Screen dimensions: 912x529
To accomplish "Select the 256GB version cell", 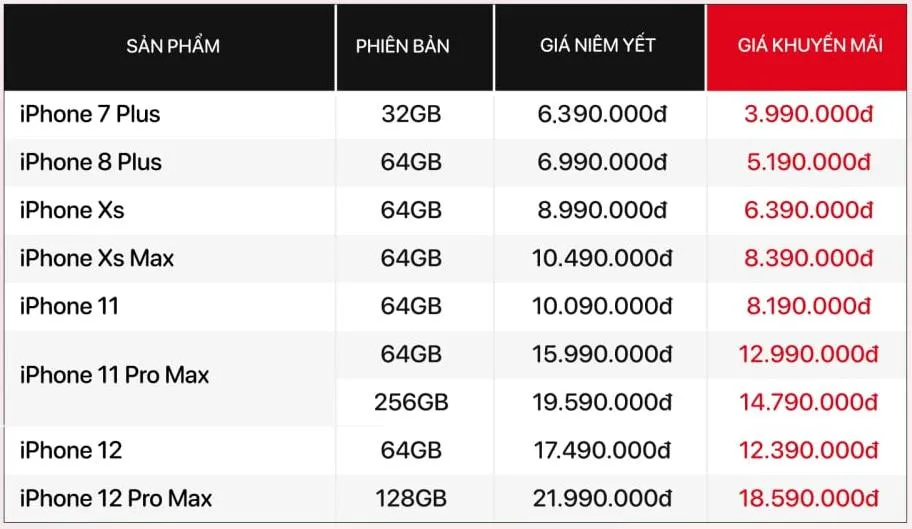I will pos(411,402).
